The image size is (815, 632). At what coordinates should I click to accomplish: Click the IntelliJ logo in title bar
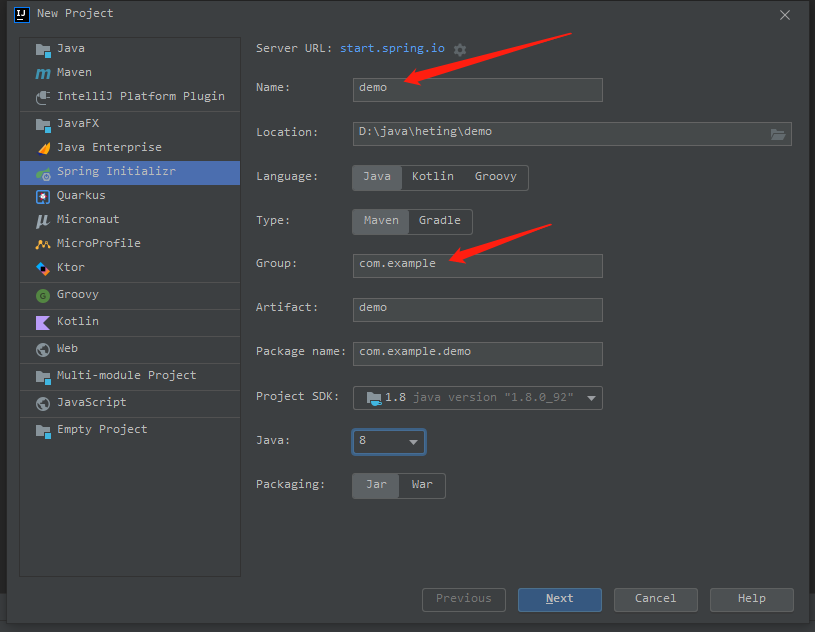click(x=22, y=15)
